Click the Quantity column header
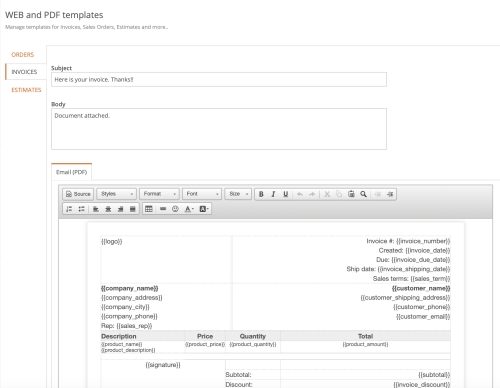This screenshot has width=500, height=388. pos(253,336)
